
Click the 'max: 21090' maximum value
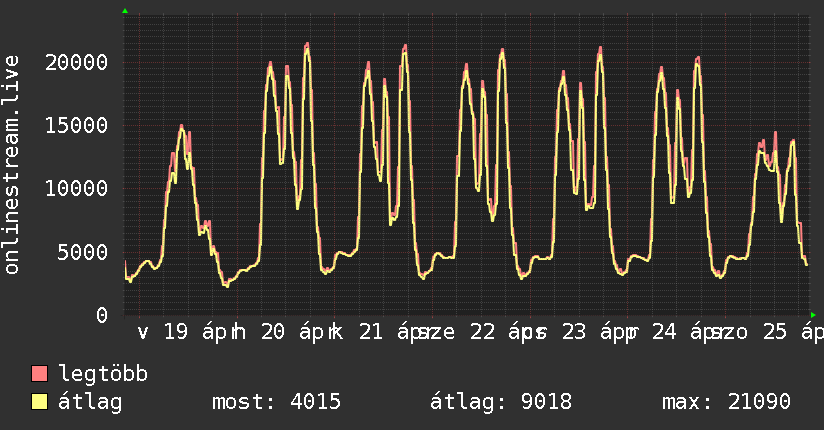[x=726, y=402]
